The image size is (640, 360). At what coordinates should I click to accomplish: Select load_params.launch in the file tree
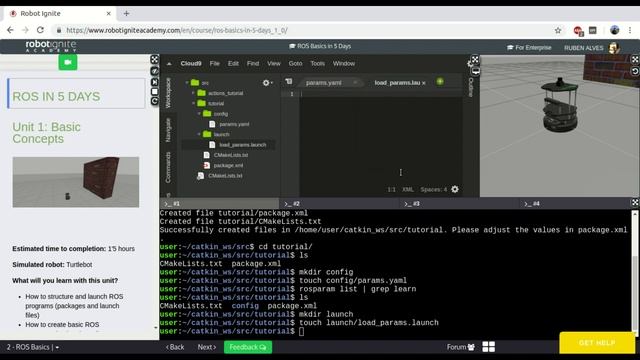[x=242, y=145]
